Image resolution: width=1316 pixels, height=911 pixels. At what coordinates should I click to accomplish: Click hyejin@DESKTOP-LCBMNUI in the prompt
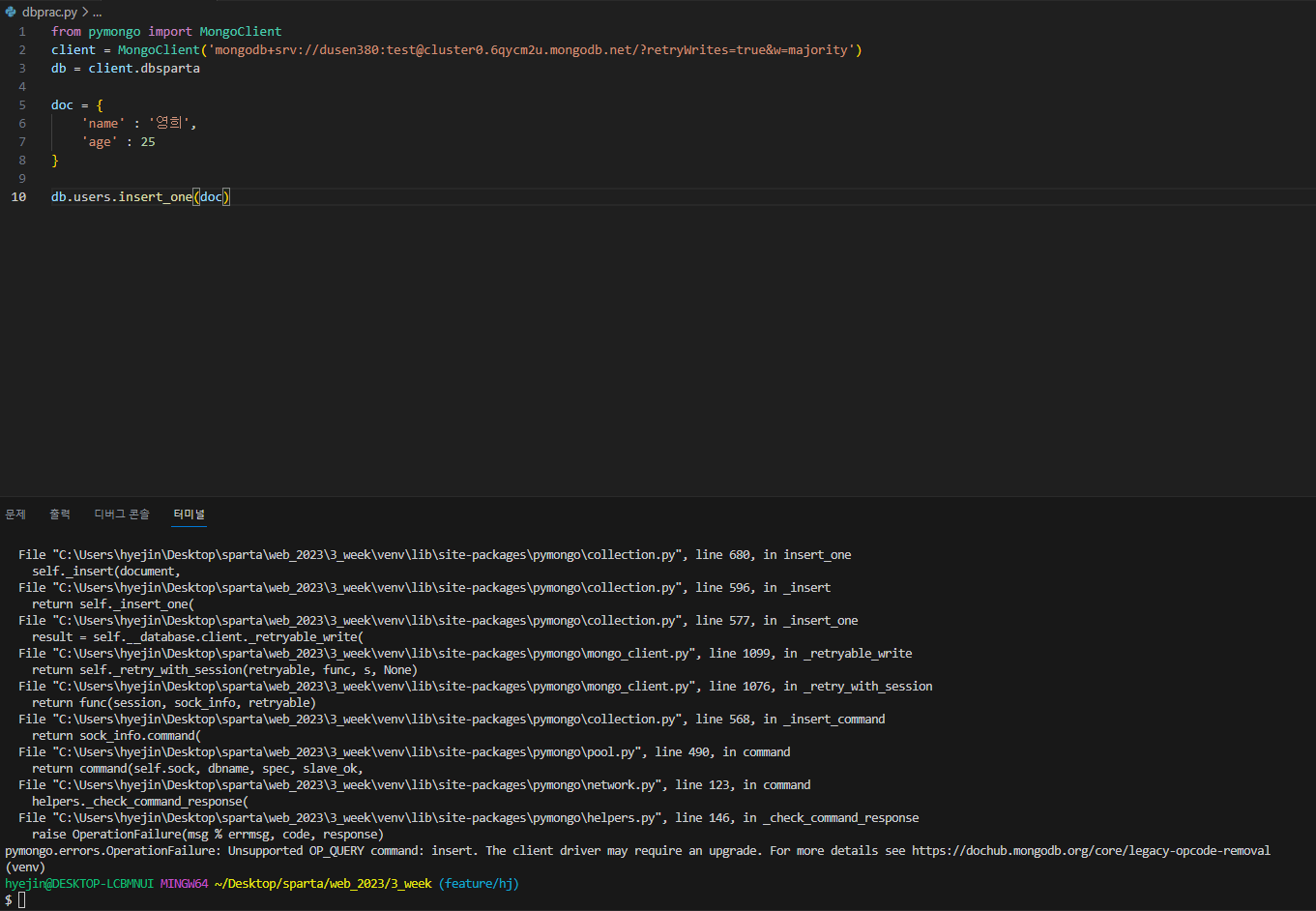(79, 884)
